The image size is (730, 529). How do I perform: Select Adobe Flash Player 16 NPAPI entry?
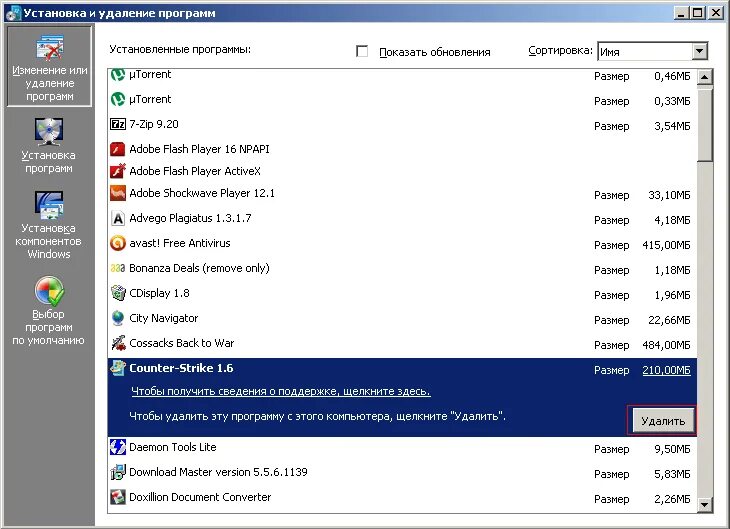[199, 149]
